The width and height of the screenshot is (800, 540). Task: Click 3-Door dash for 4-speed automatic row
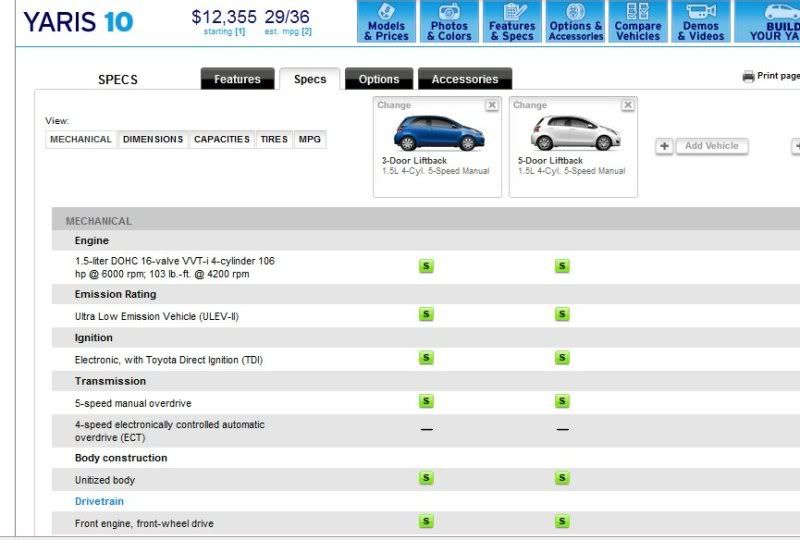tap(427, 430)
